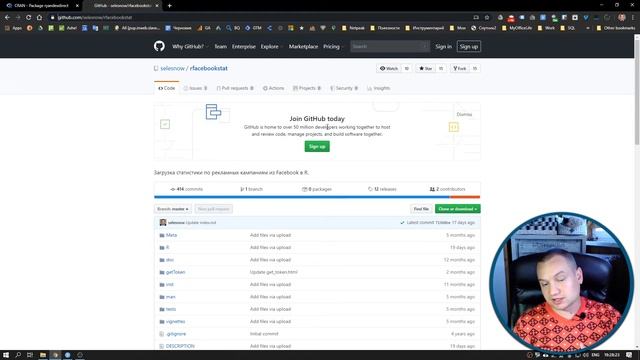Open the selesnow owner link
This screenshot has width=640, height=360.
point(173,68)
